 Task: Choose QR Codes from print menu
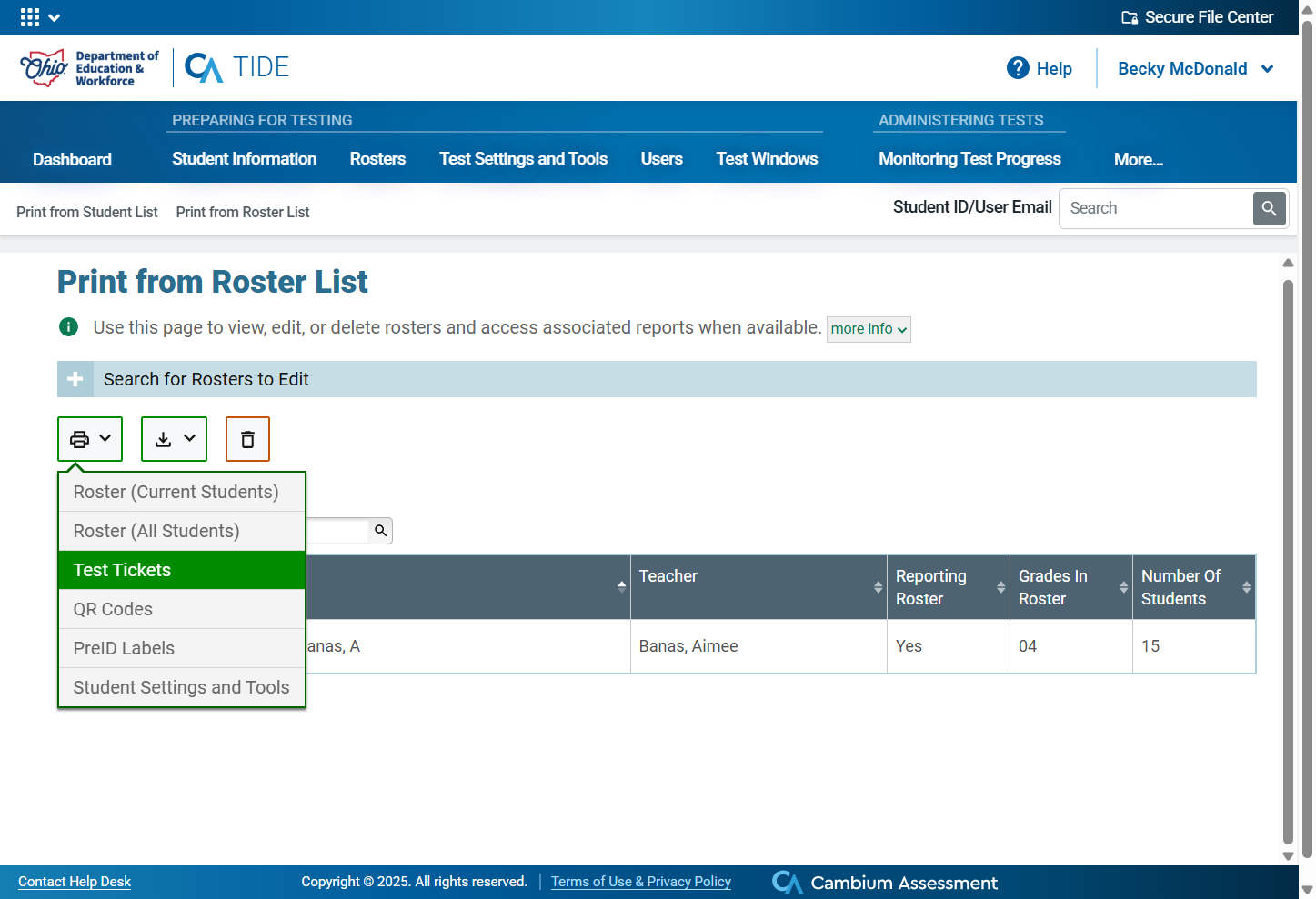click(x=182, y=609)
